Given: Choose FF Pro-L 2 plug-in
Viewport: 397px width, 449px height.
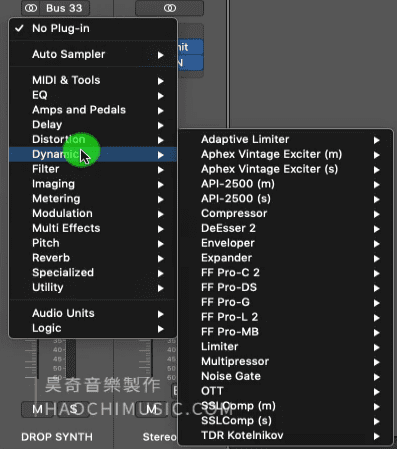Looking at the screenshot, I should [x=286, y=317].
